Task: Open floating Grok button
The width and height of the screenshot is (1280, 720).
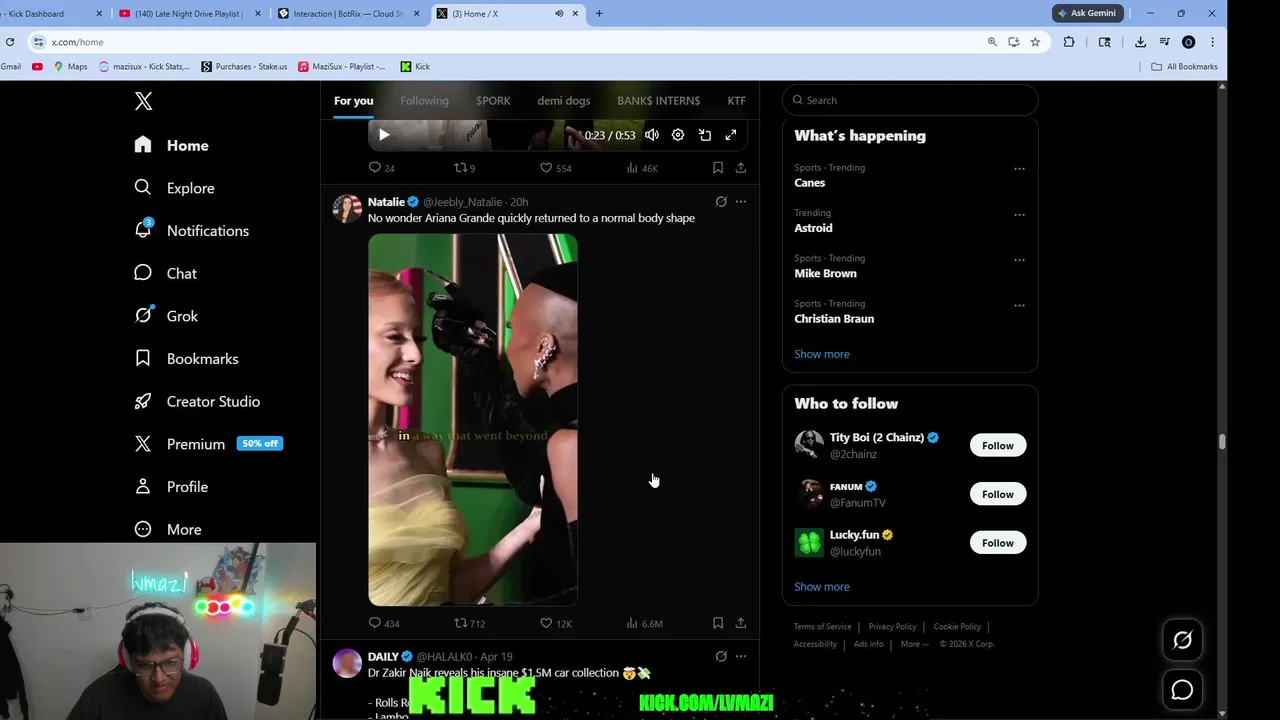Action: [x=1182, y=640]
